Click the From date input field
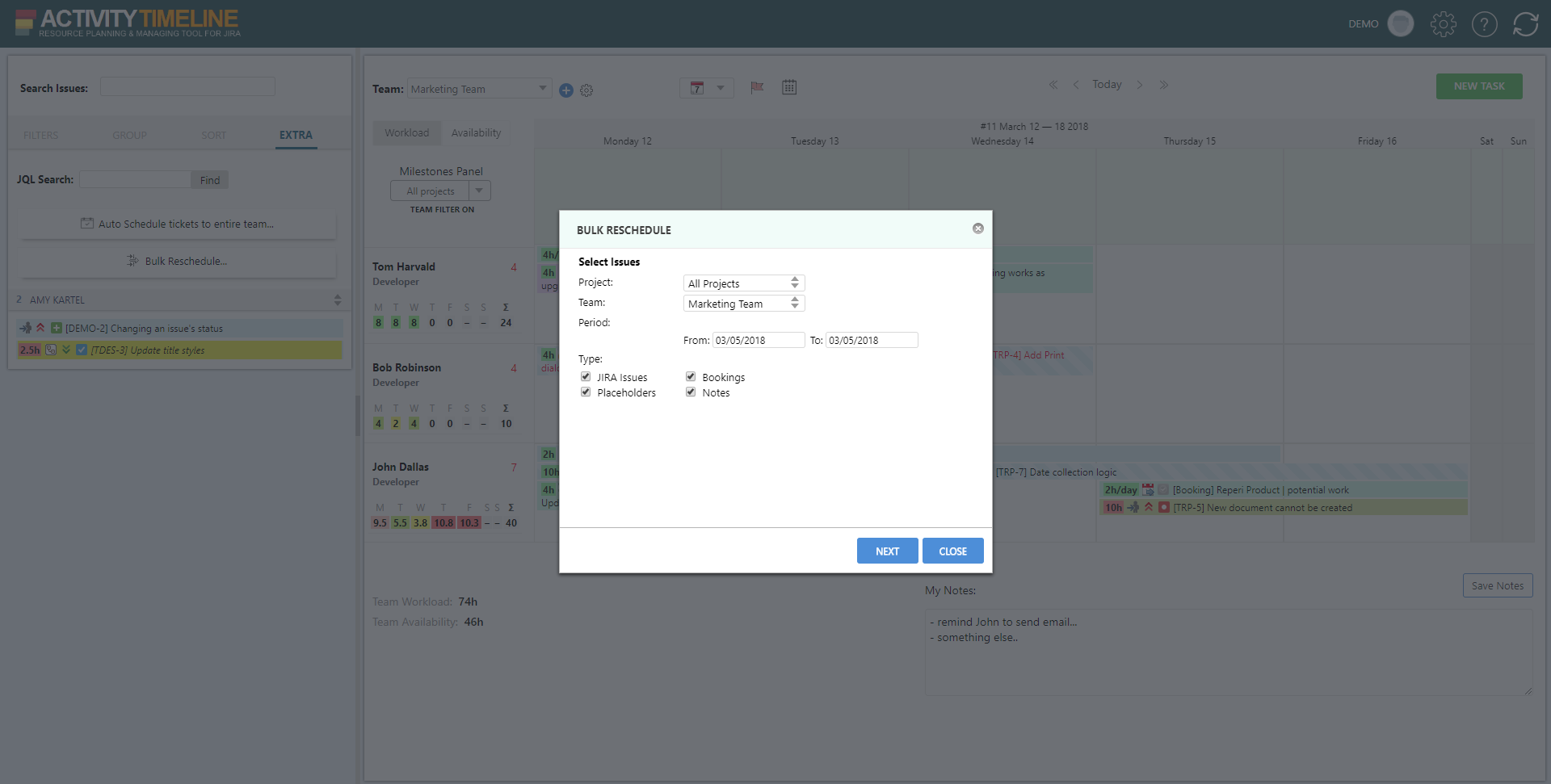 pyautogui.click(x=758, y=341)
